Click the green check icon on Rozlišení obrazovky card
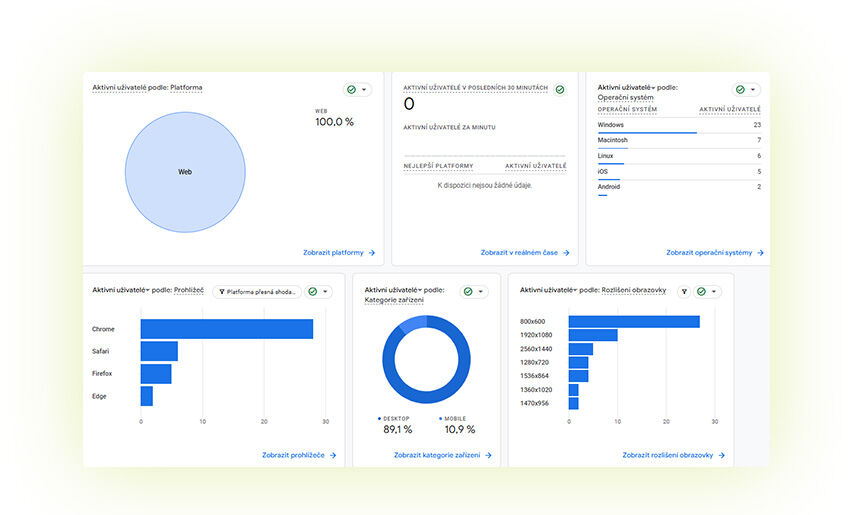The width and height of the screenshot is (850, 515). pyautogui.click(x=702, y=292)
